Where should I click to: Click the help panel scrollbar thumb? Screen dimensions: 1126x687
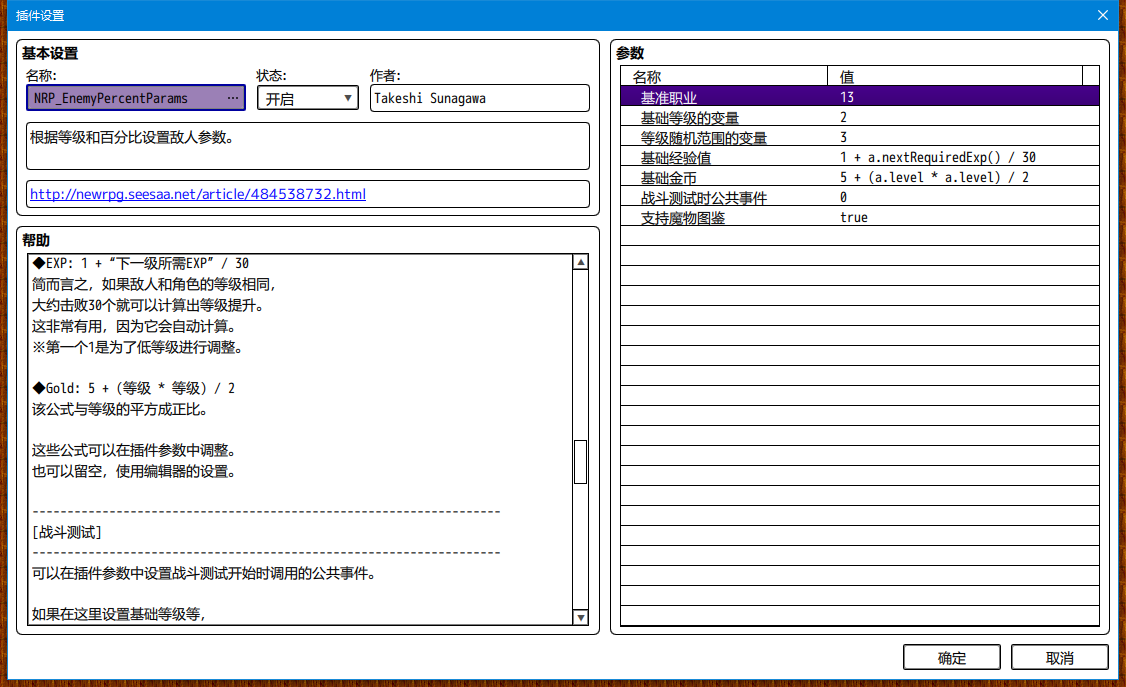pyautogui.click(x=581, y=462)
